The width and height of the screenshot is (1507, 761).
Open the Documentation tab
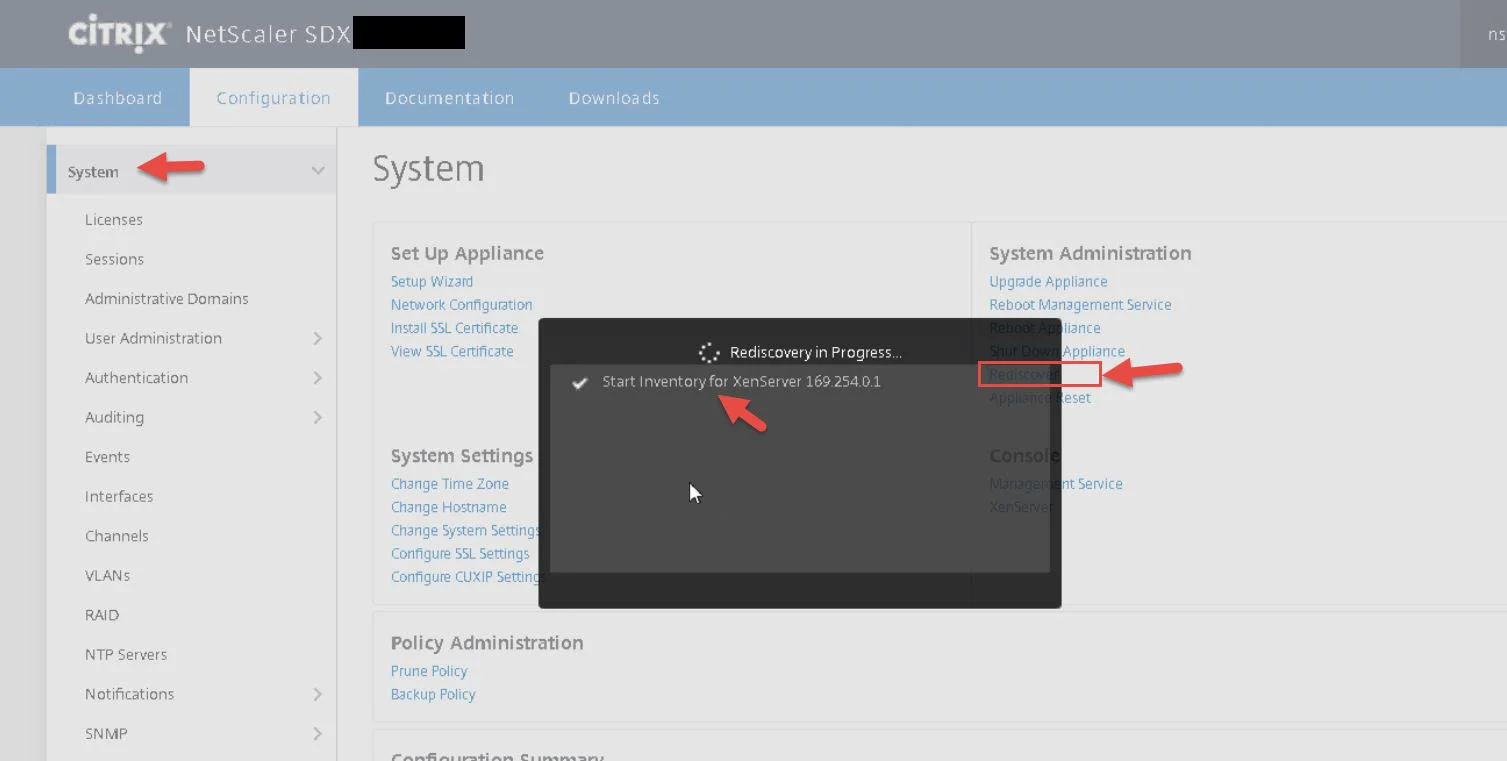(x=449, y=98)
